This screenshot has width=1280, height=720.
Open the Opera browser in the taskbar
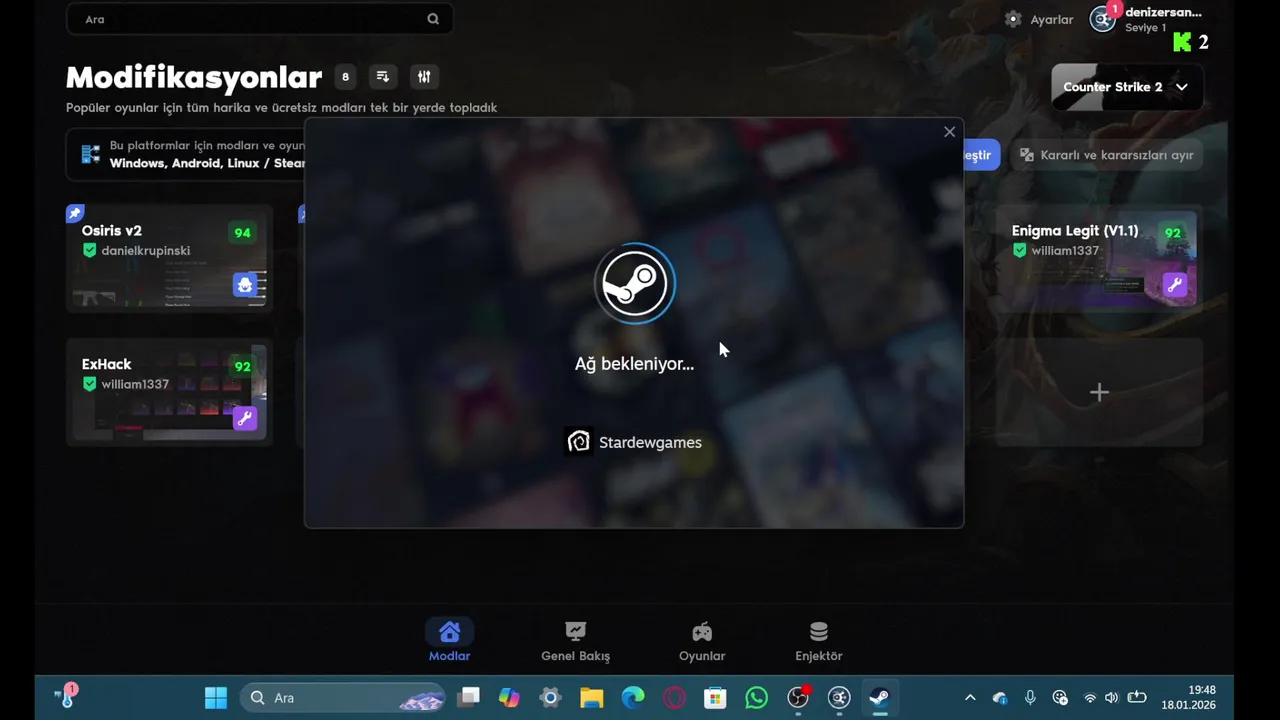[674, 697]
